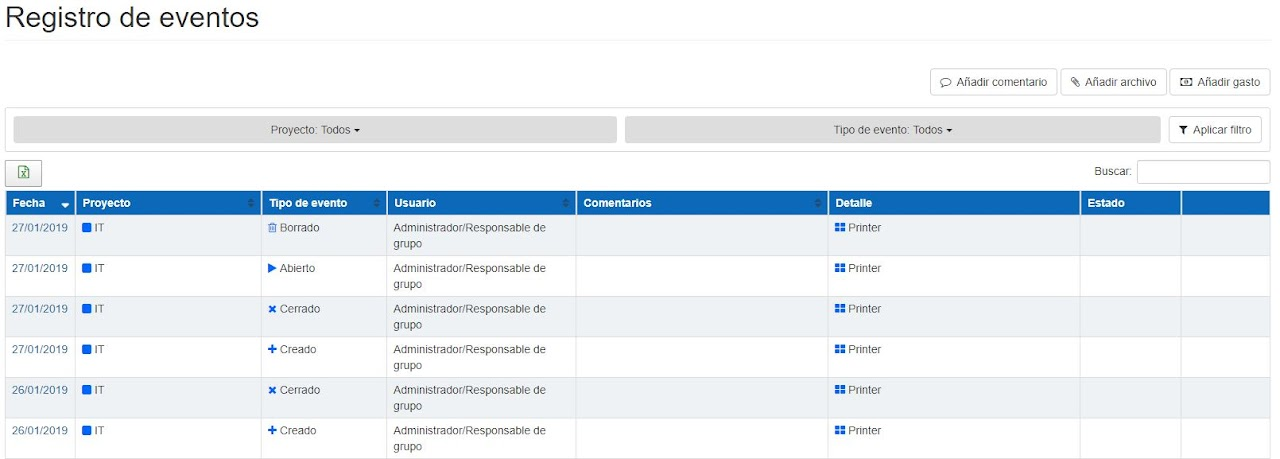
Task: Click the plus icon beside first Creado
Action: [272, 350]
